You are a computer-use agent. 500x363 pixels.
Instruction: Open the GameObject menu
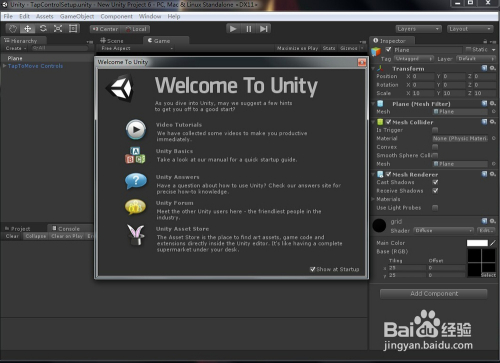[x=77, y=16]
